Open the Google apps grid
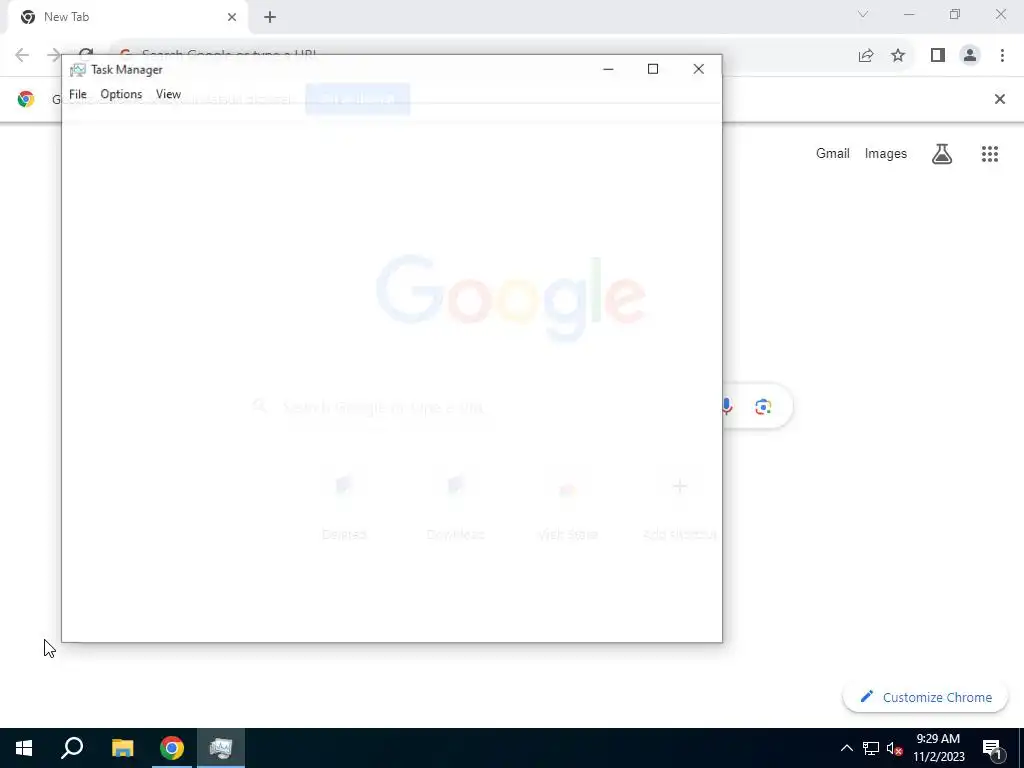Viewport: 1024px width, 768px height. click(989, 154)
